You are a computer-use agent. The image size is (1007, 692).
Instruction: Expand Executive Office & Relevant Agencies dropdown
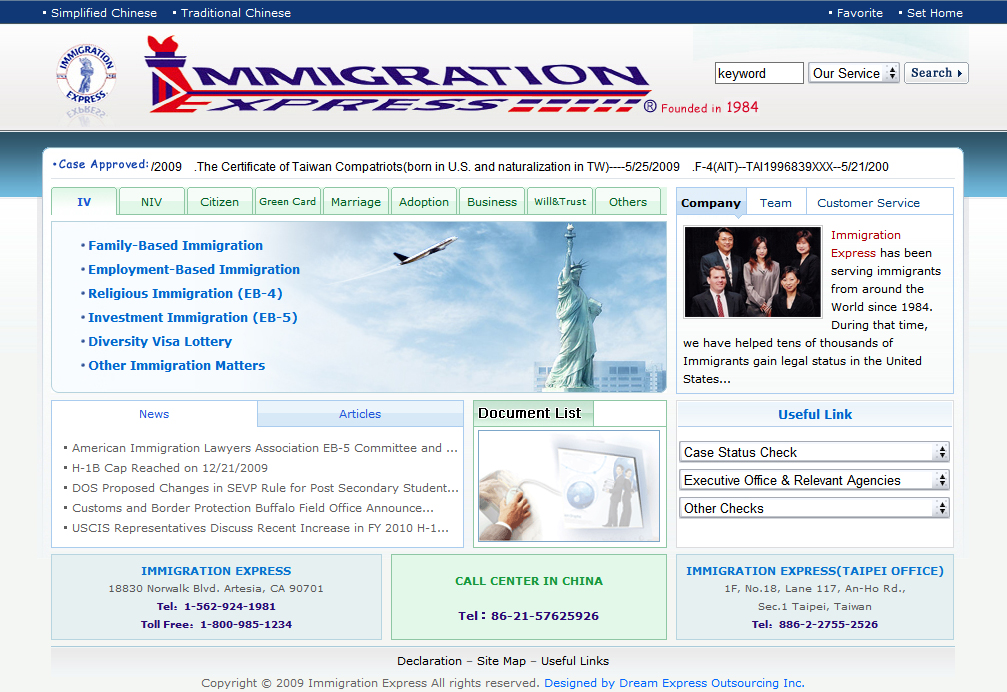coord(814,480)
